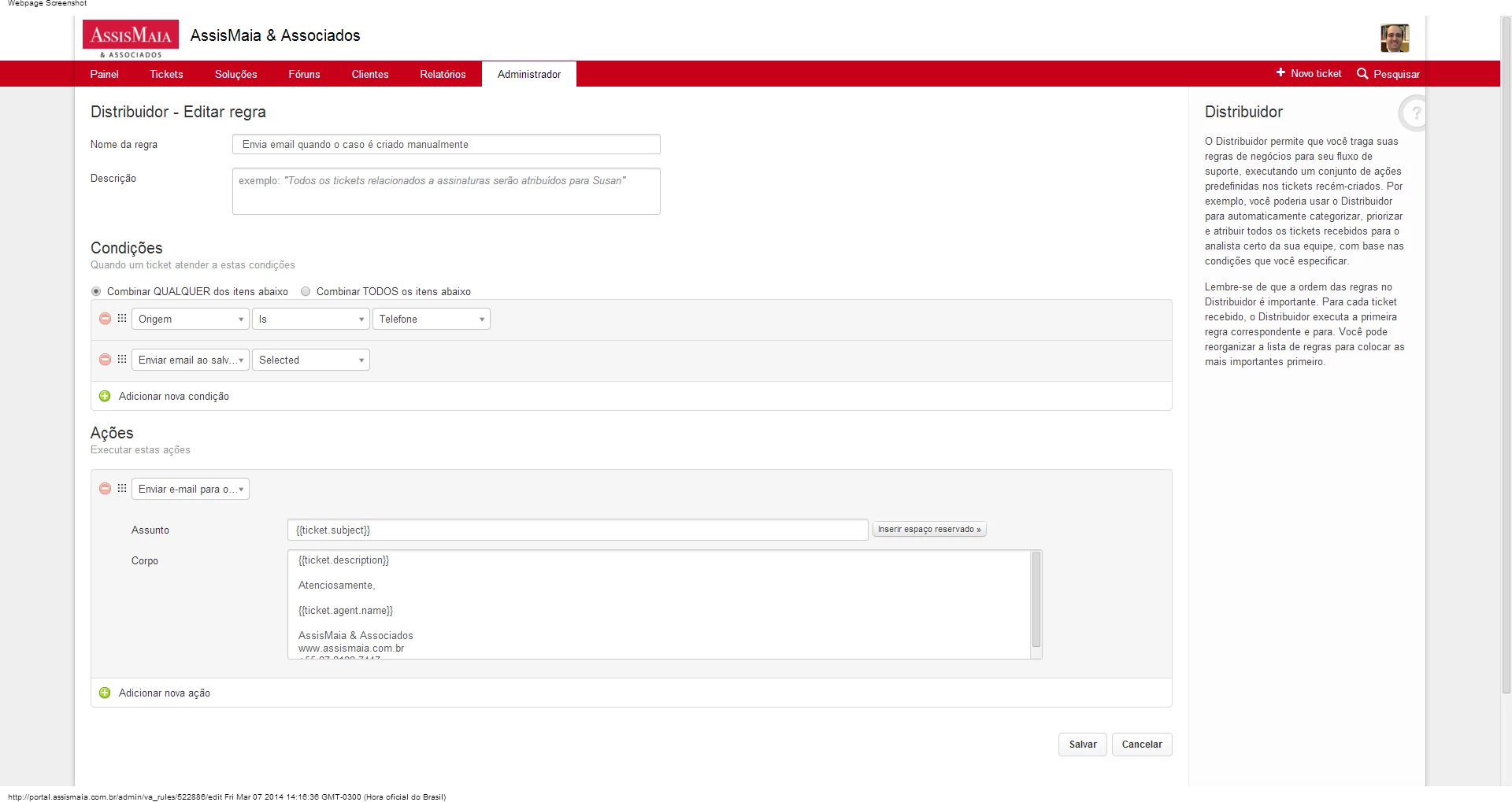Select Combinar QUALQUER dos itens abaixo
This screenshot has width=1512, height=802.
click(96, 291)
